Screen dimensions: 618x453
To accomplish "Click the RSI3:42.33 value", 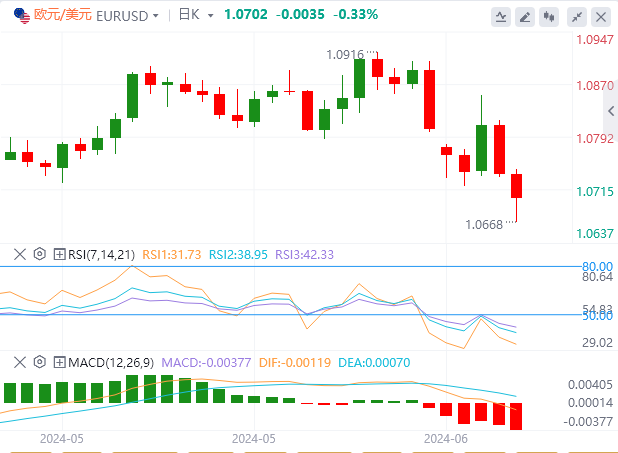I will (304, 255).
